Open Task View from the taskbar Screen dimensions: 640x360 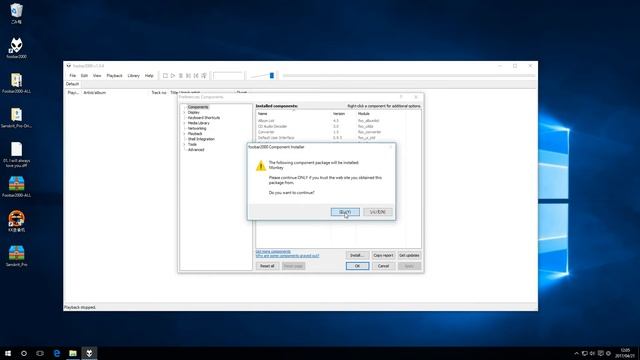coord(40,353)
